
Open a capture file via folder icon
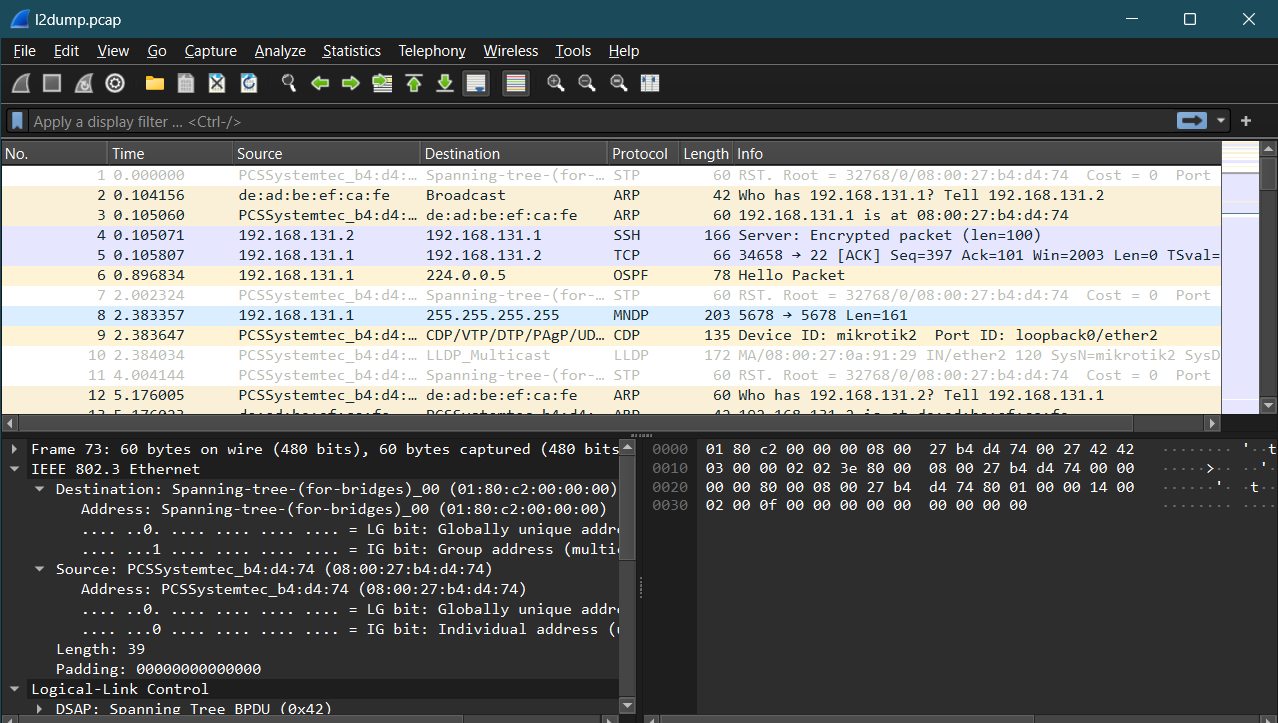(154, 83)
